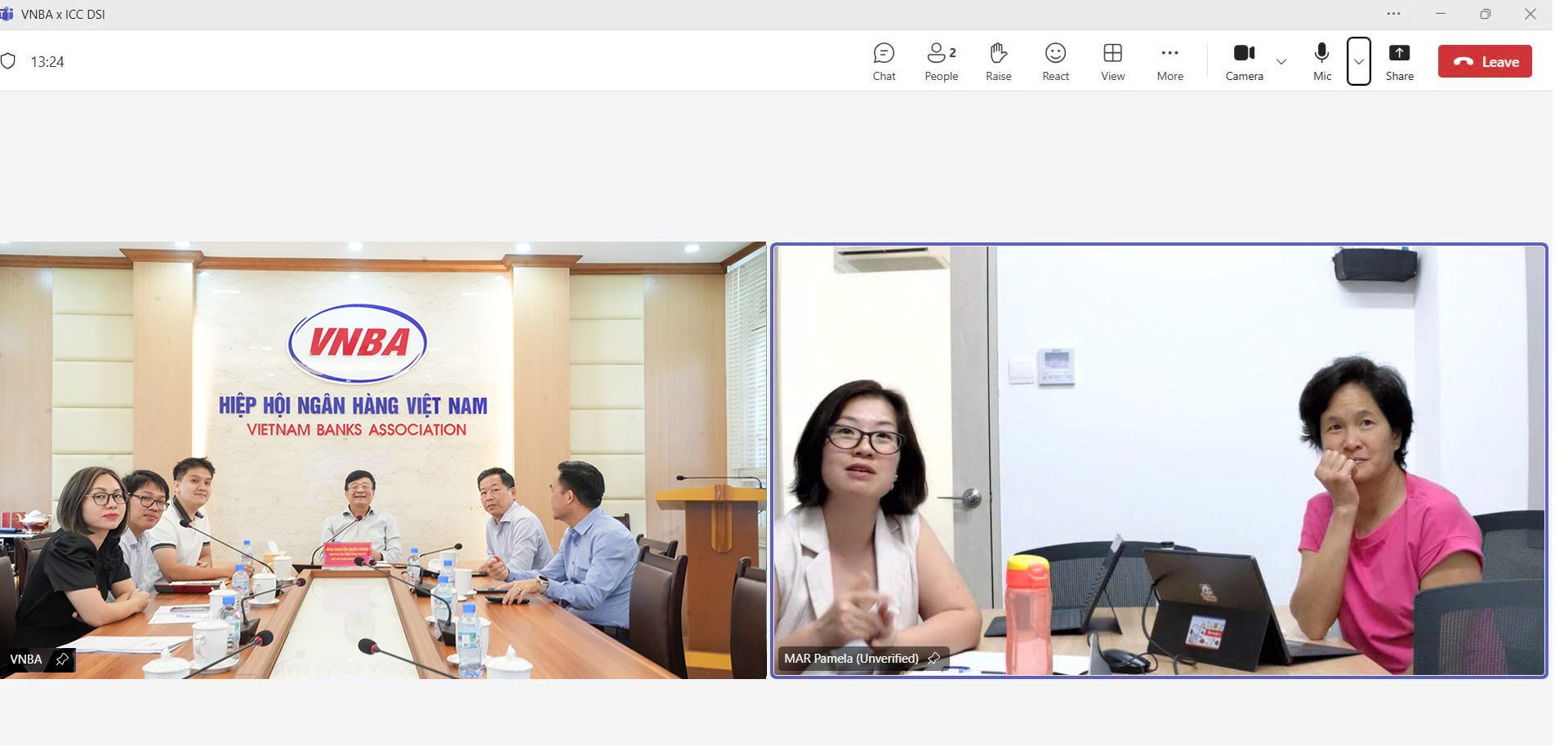Select the MAR Pamela participant video
Viewport: 1568px width, 746px height.
[x=1159, y=460]
